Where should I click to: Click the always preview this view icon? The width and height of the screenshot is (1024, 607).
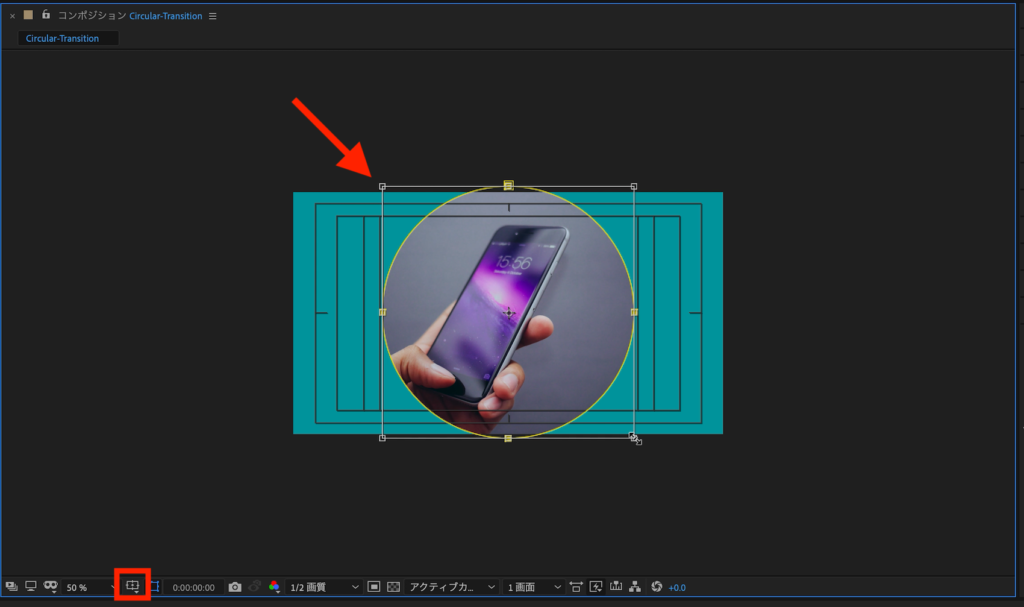11,587
